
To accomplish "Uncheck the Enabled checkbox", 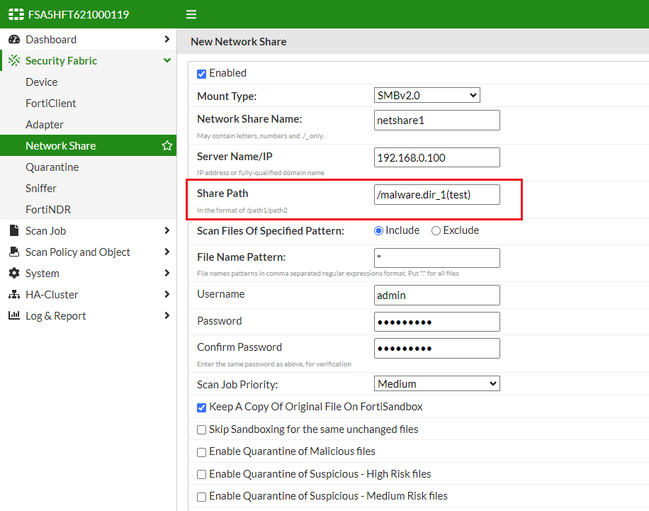I will tap(202, 73).
